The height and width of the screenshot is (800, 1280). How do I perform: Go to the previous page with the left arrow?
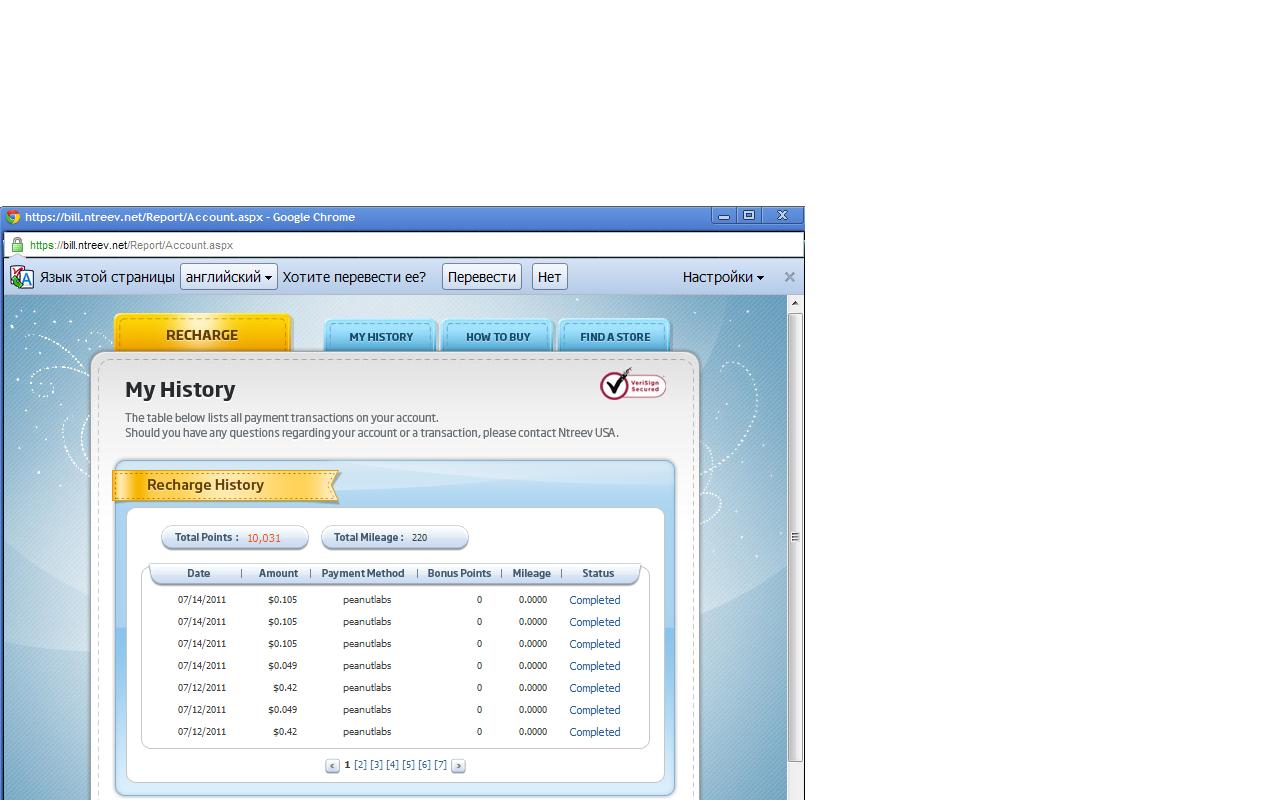click(x=332, y=766)
